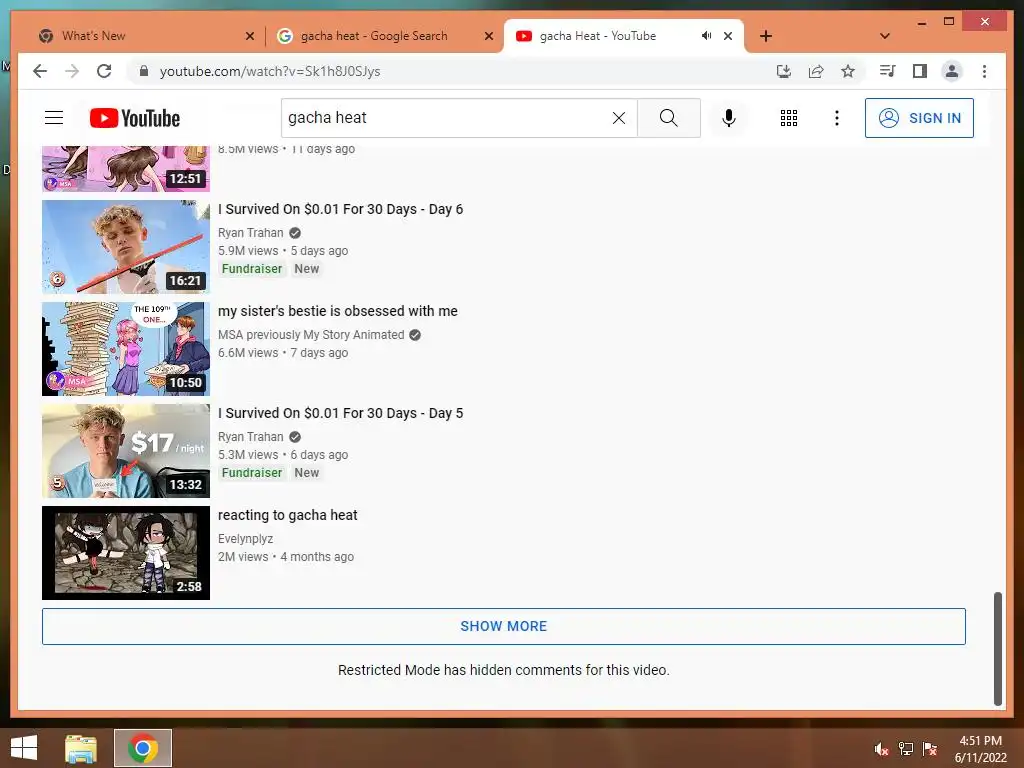Open the YouTube apps grid
The height and width of the screenshot is (768, 1024).
point(789,118)
